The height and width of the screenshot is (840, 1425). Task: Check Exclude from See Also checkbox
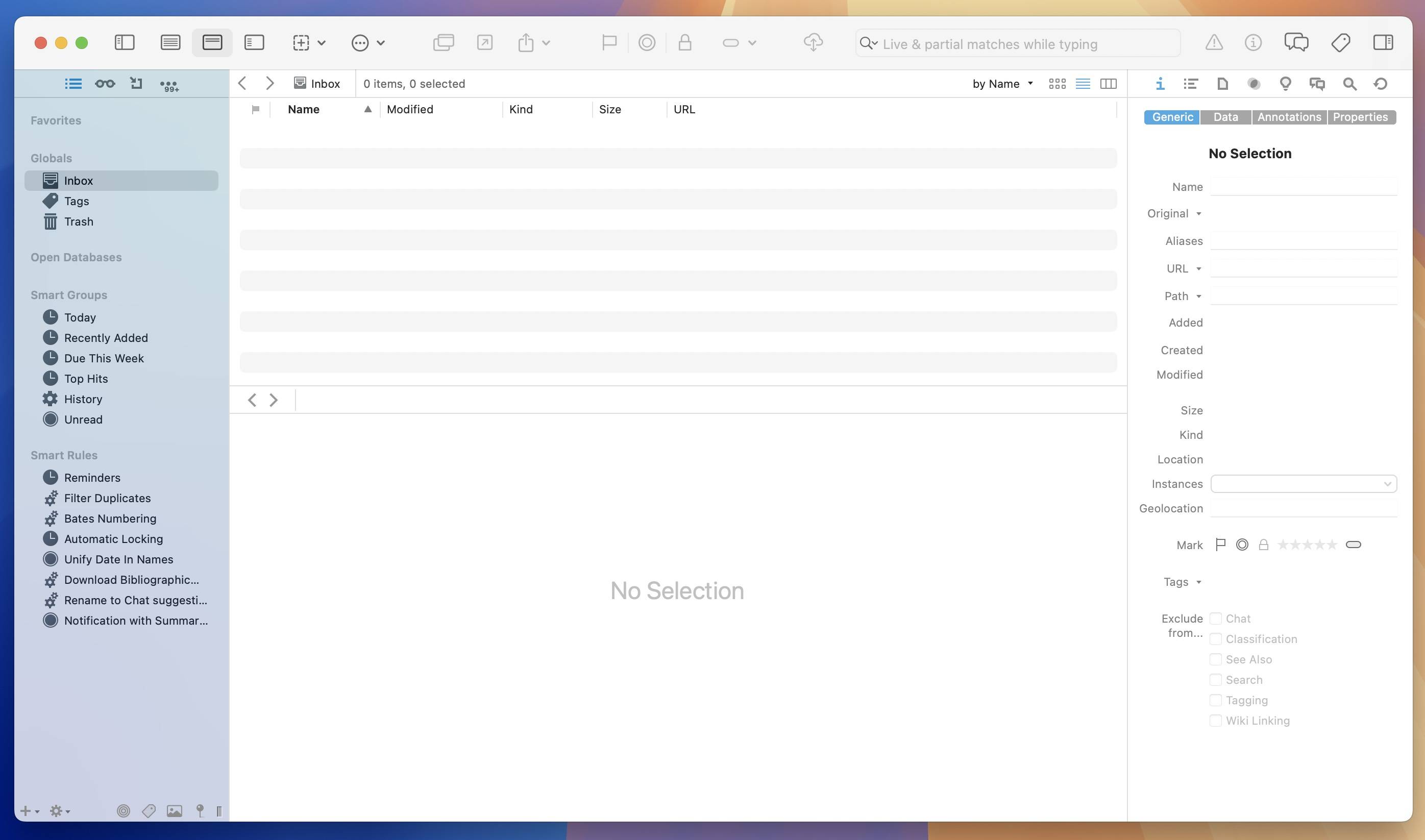tap(1215, 659)
